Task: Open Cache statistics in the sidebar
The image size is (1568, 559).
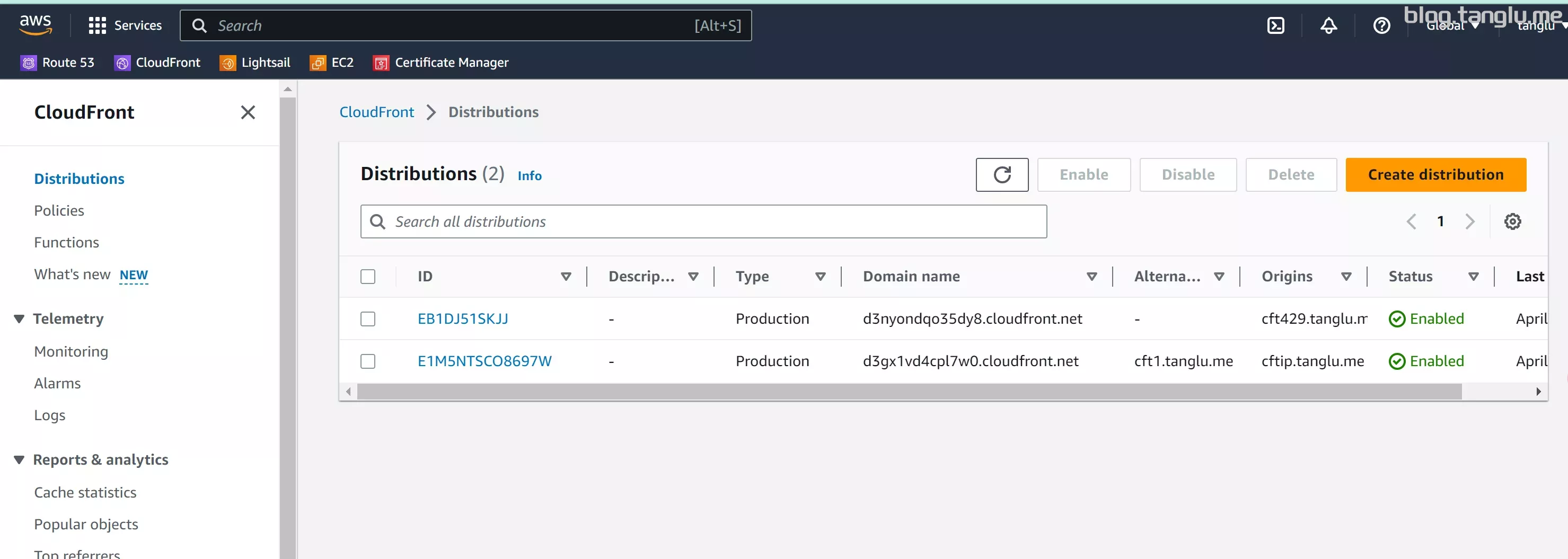Action: [85, 493]
